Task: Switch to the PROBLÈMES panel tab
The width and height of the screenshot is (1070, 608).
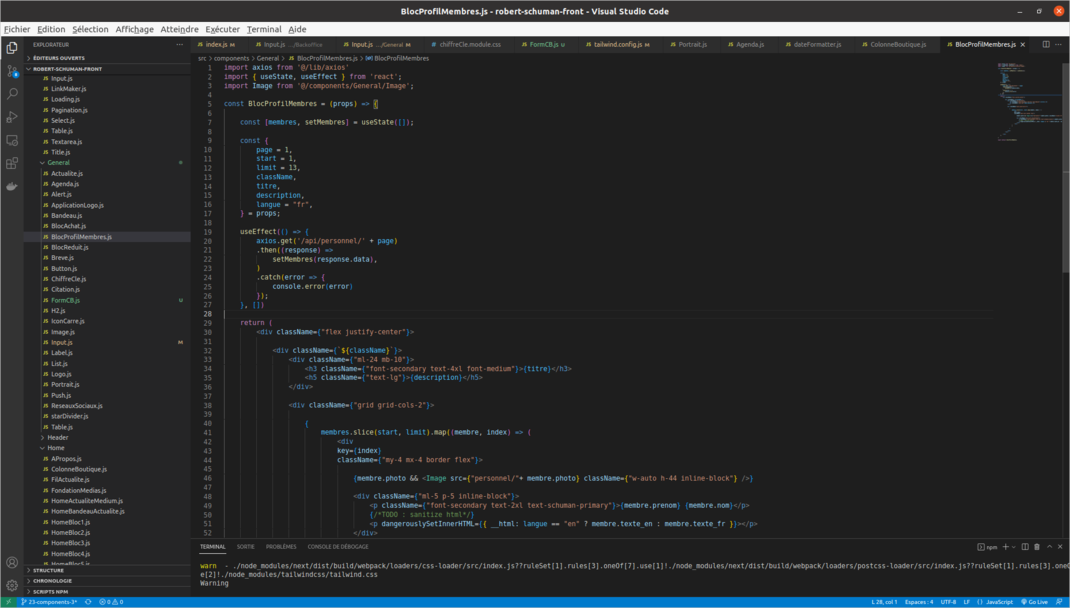Action: [x=281, y=547]
